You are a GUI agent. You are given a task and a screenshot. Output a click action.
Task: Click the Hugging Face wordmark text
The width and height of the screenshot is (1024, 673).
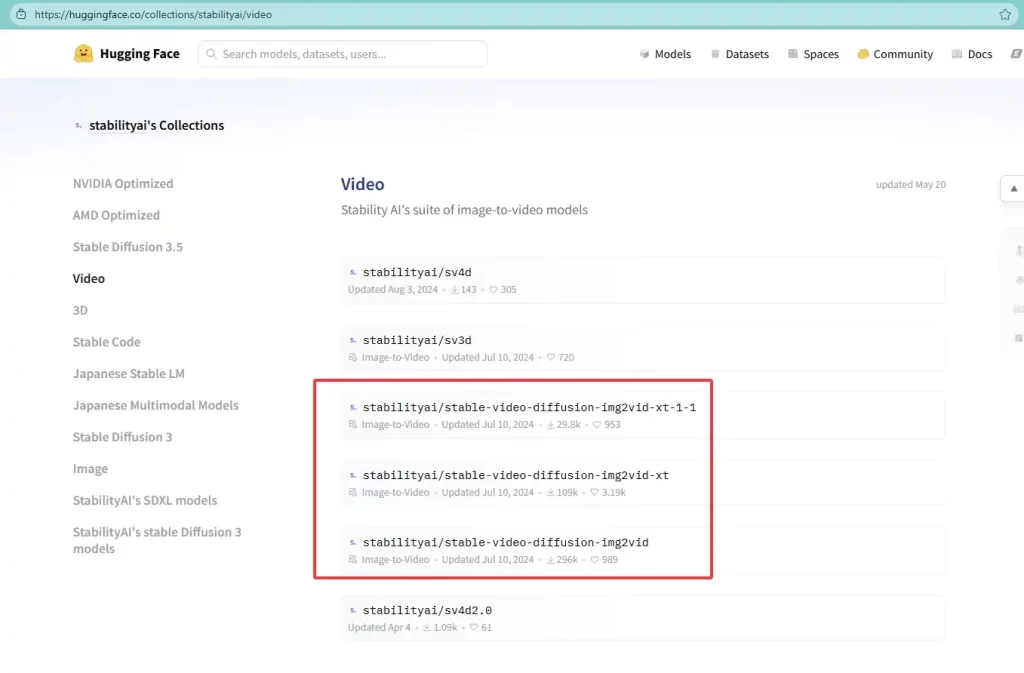[x=140, y=54]
